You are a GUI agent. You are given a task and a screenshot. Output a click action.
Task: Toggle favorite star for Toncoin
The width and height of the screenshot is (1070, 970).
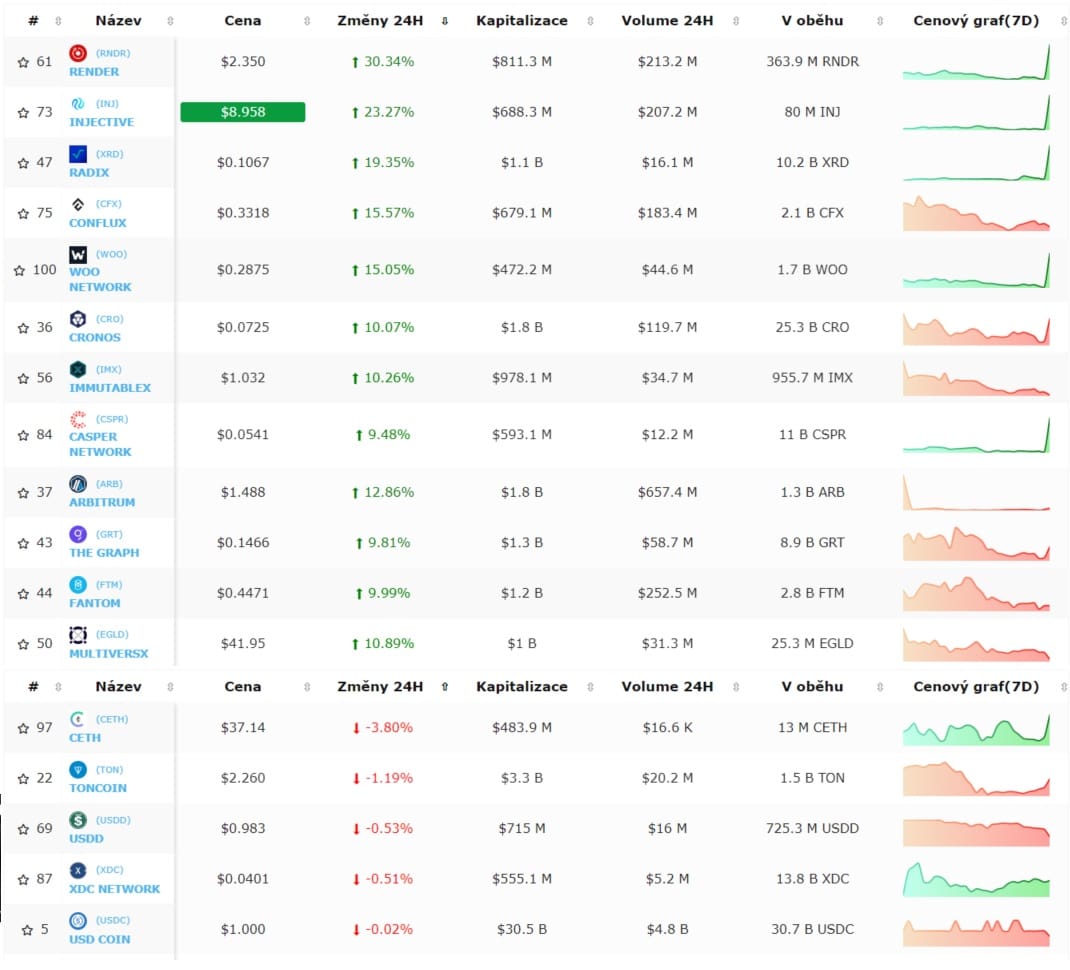click(x=23, y=779)
